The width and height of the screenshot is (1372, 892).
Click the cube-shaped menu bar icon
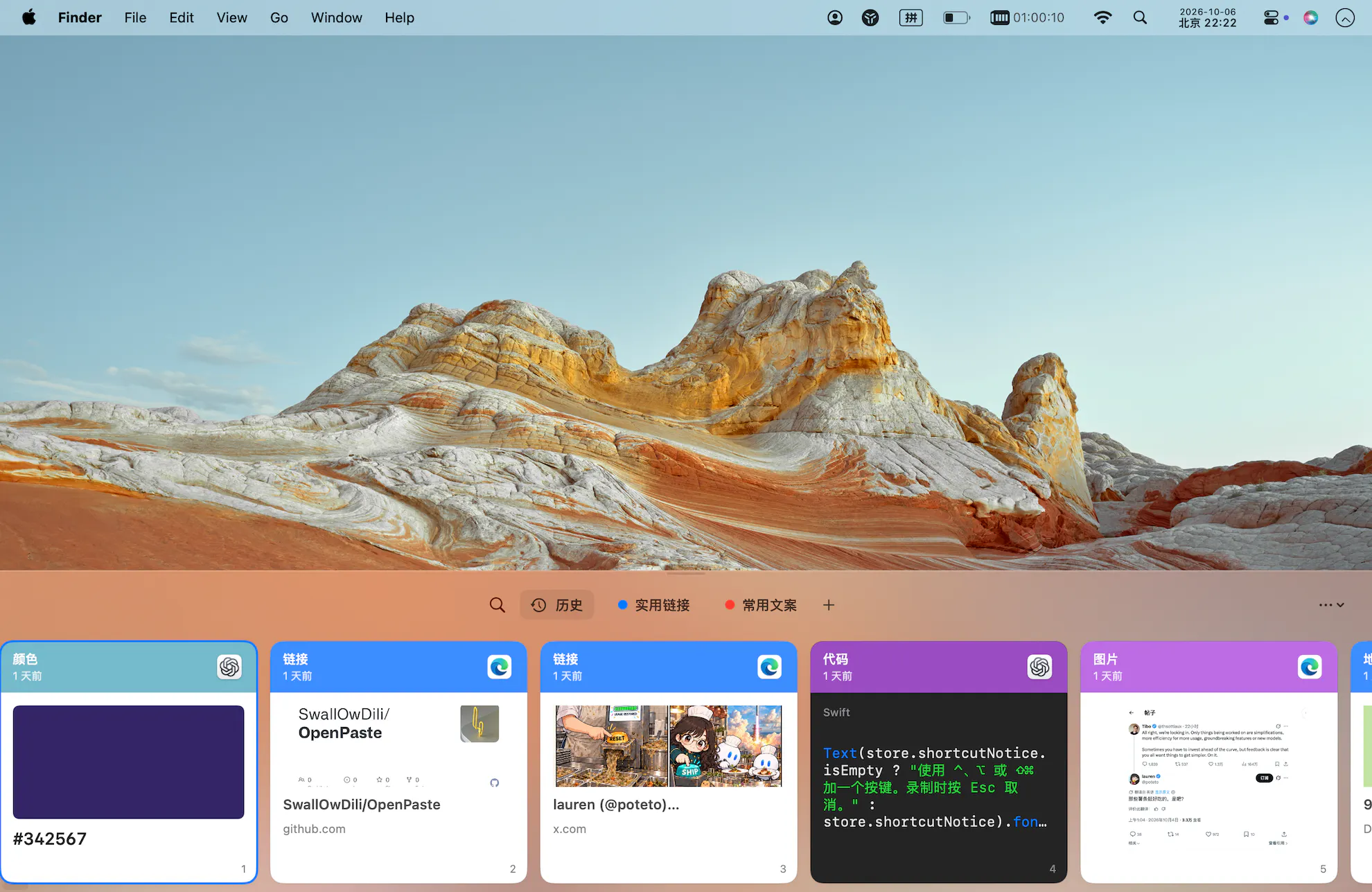click(x=870, y=17)
